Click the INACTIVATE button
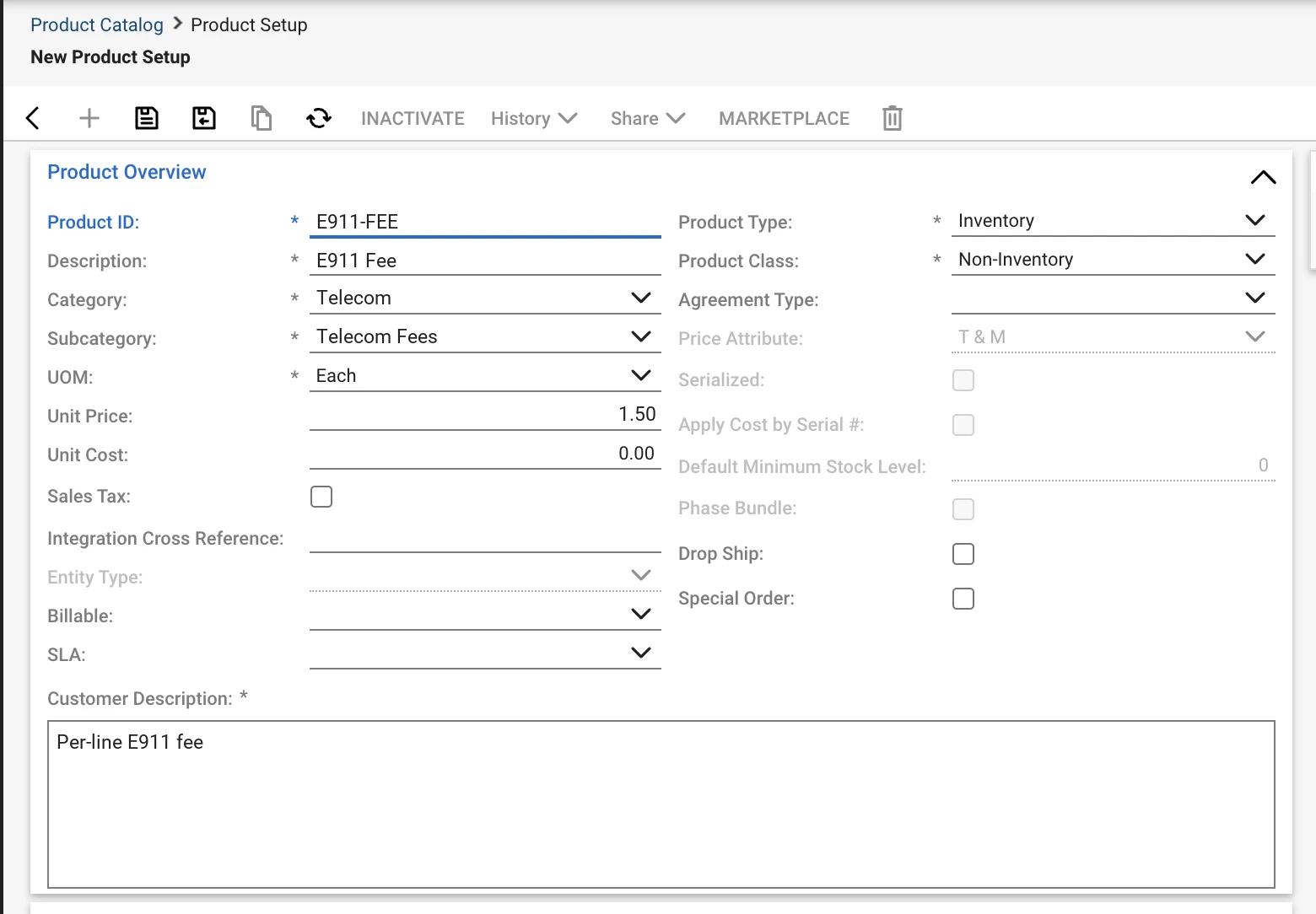The width and height of the screenshot is (1316, 914). pos(413,119)
